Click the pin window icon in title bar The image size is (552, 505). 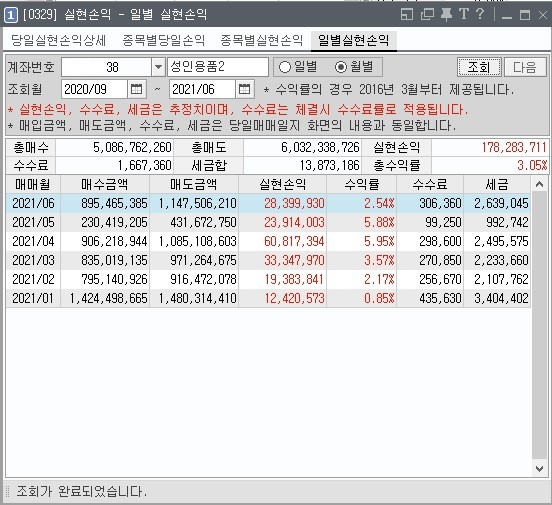point(446,14)
